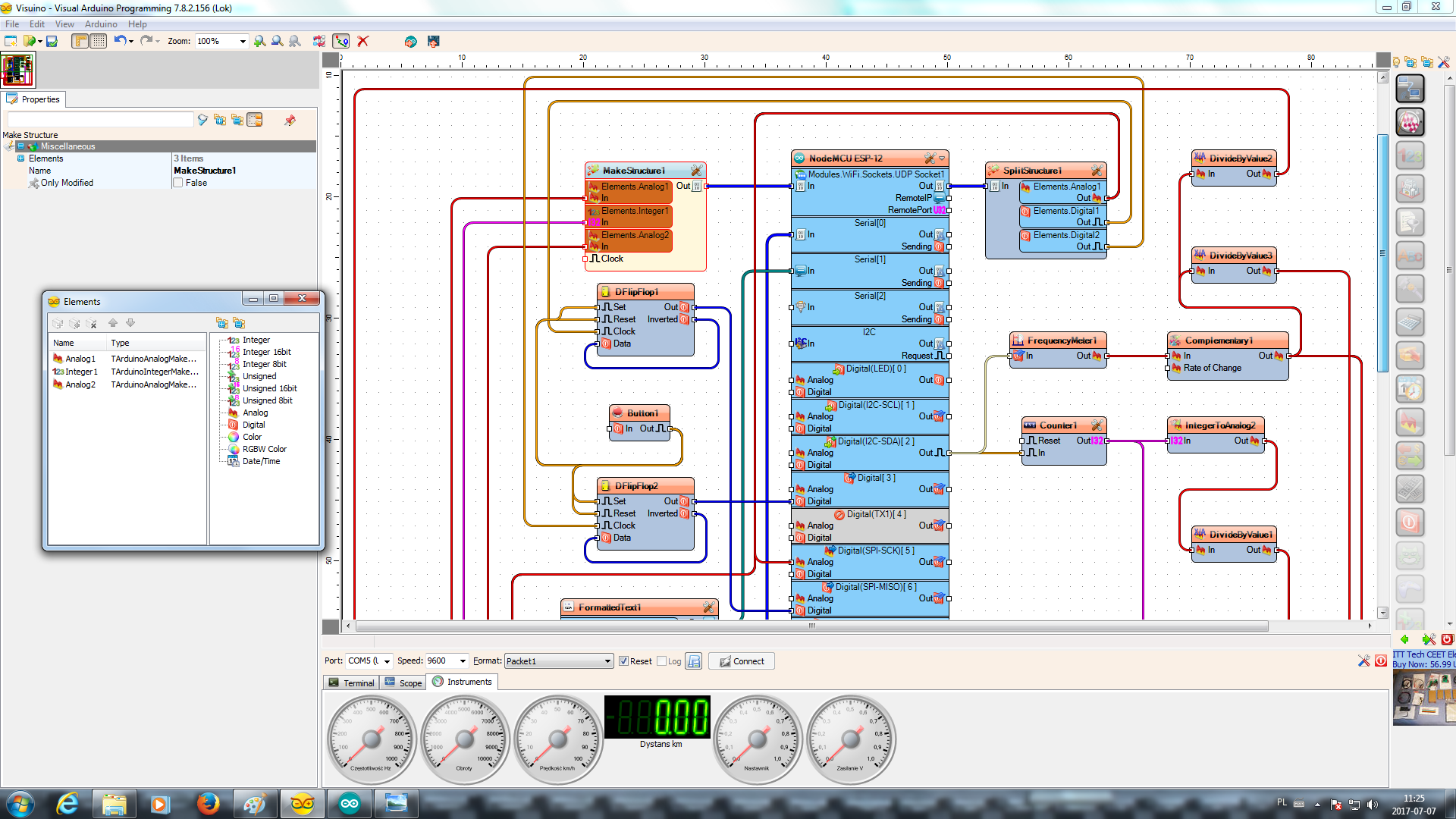Click the red pin icon in Properties
The height and width of the screenshot is (819, 1456).
tap(290, 120)
